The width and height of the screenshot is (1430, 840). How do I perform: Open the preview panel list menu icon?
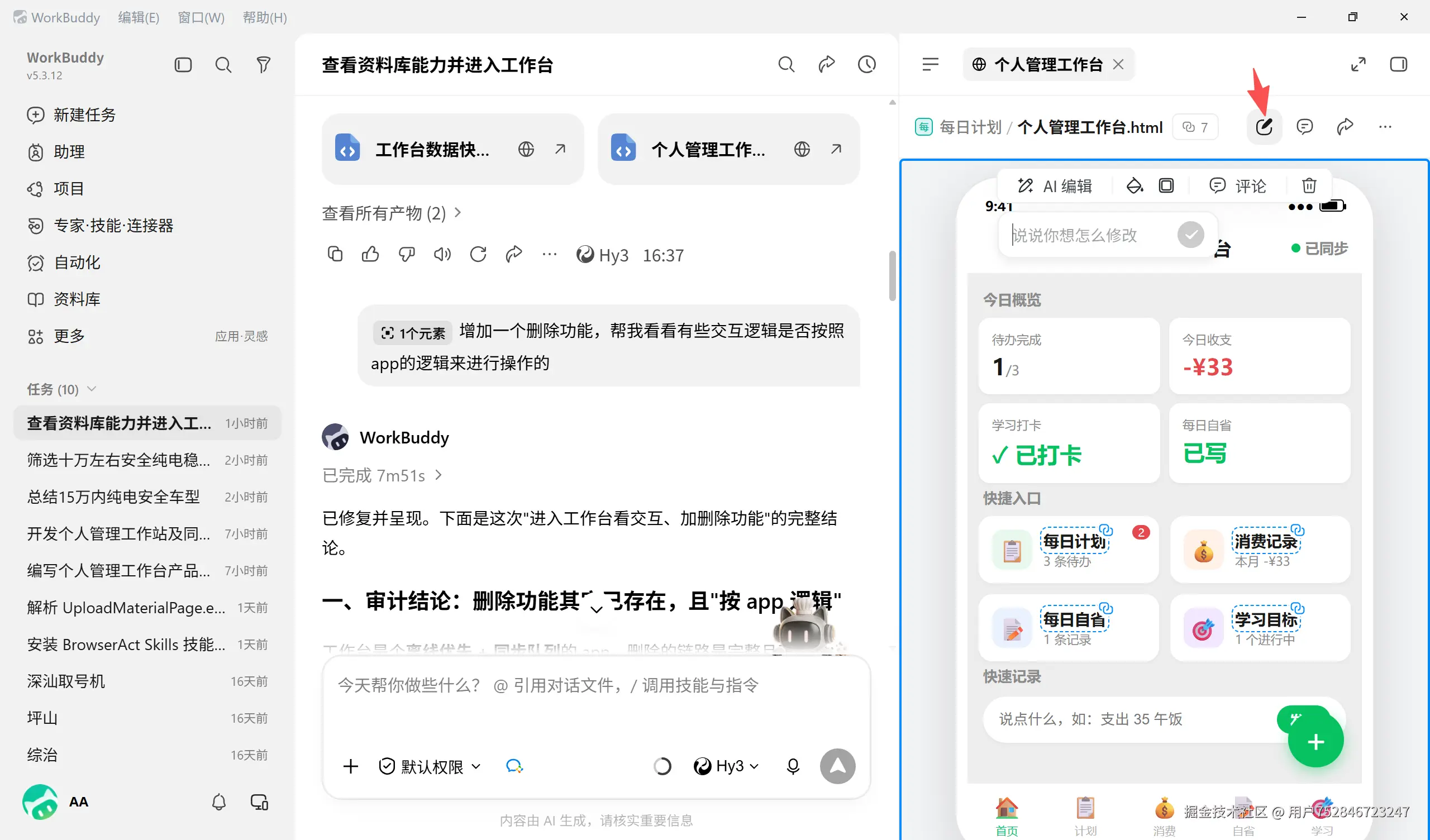[930, 64]
